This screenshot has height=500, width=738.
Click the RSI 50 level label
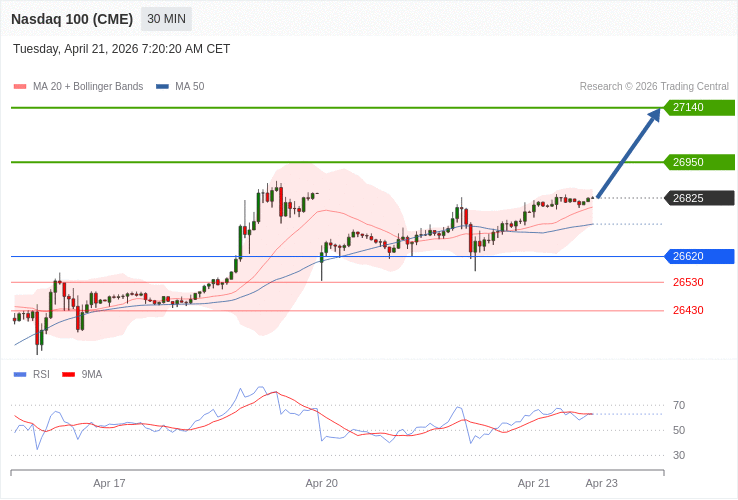(679, 430)
